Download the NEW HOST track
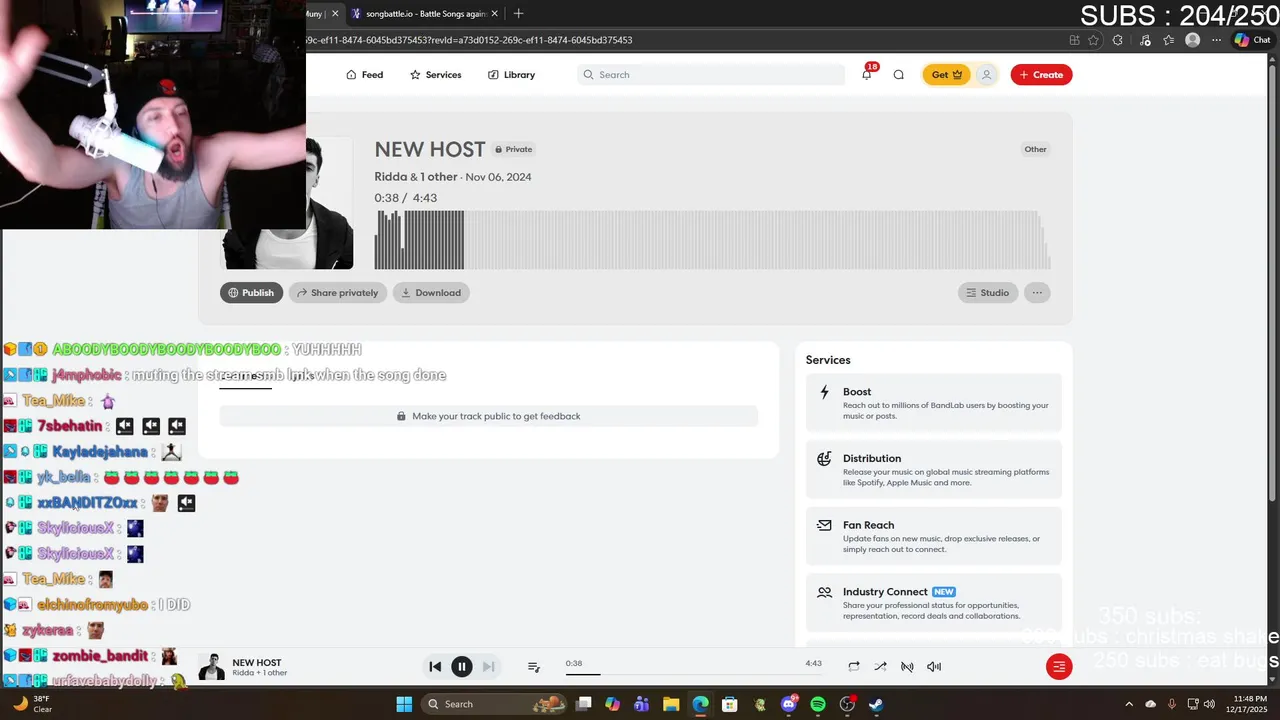The height and width of the screenshot is (720, 1280). pos(431,293)
